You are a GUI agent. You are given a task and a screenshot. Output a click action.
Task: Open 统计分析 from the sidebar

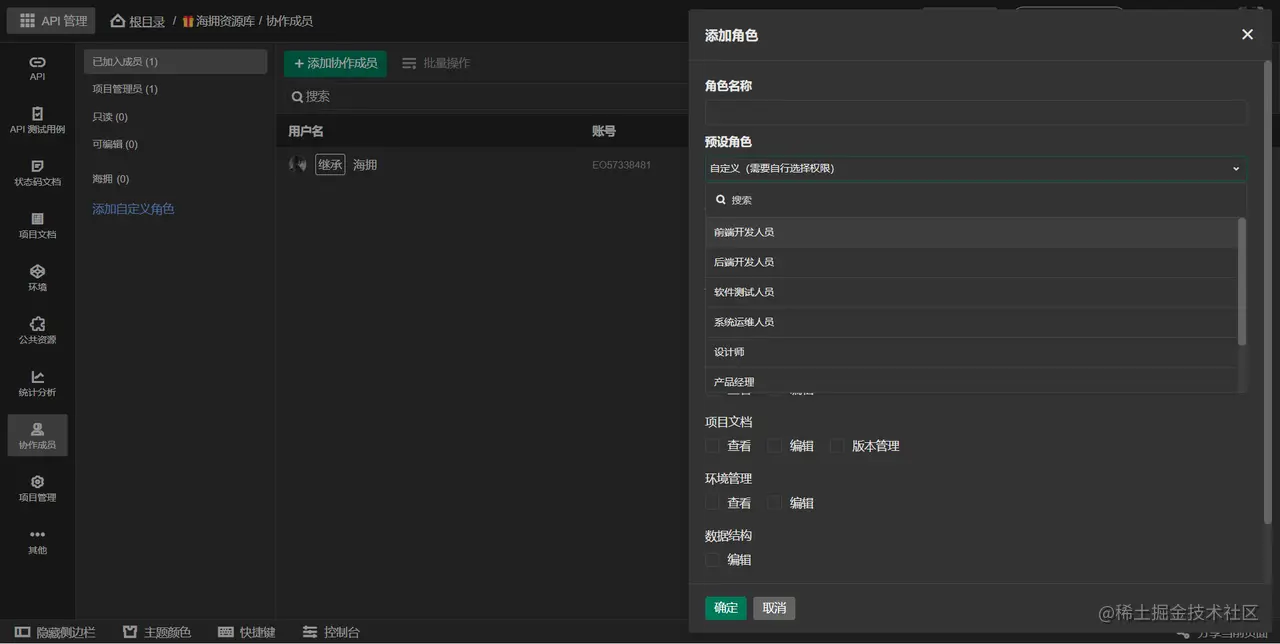[37, 386]
